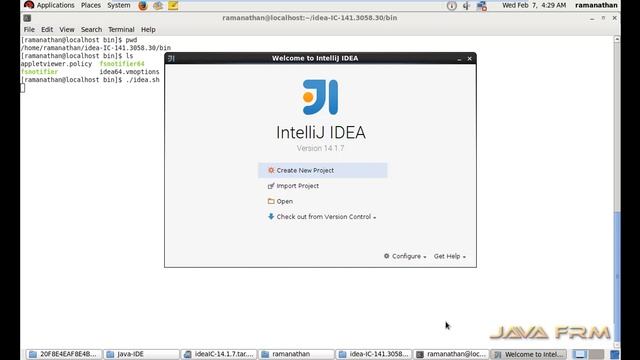
Task: Open the Applications menu in top panel
Action: tap(49, 5)
